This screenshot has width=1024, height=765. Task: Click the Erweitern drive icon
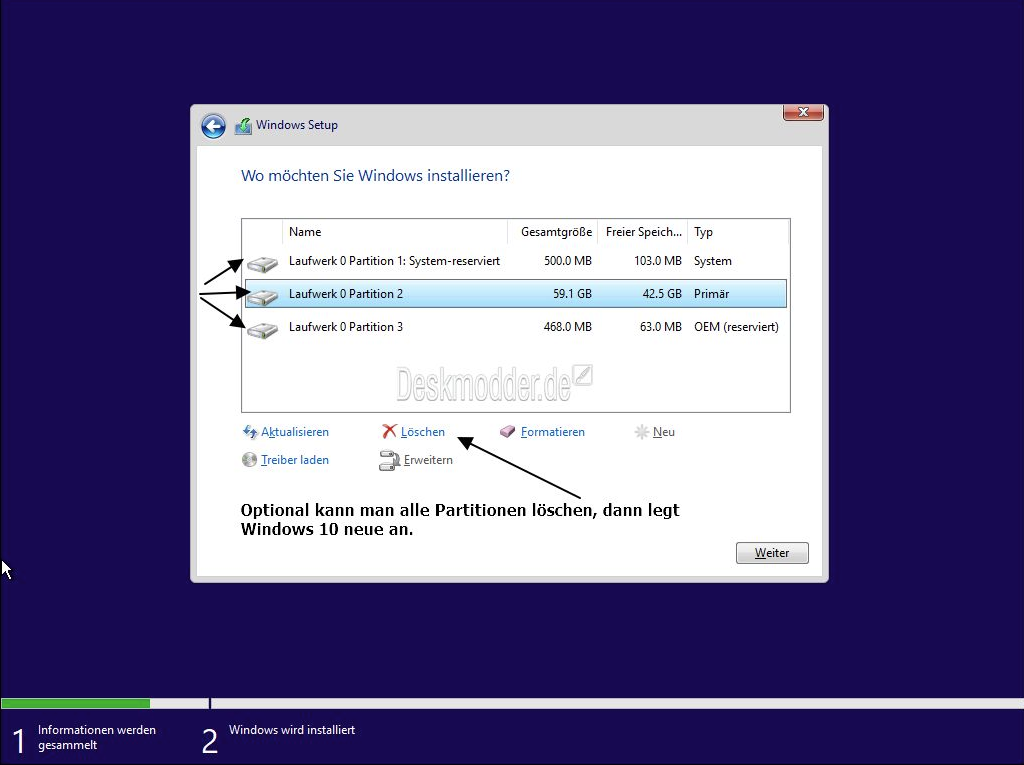tap(389, 461)
